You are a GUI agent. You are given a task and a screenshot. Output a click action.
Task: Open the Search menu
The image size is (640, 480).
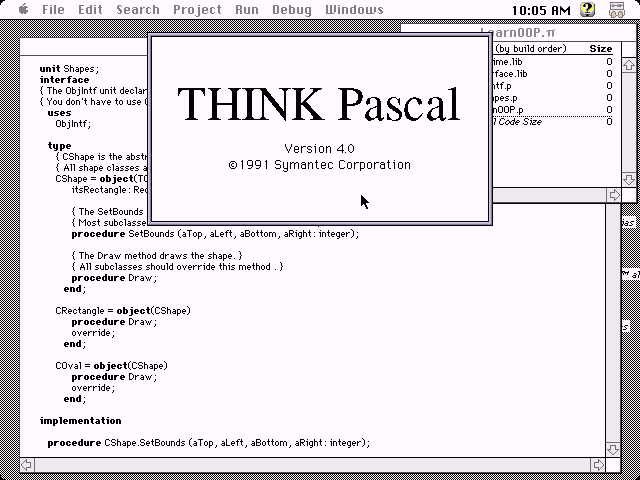[138, 9]
